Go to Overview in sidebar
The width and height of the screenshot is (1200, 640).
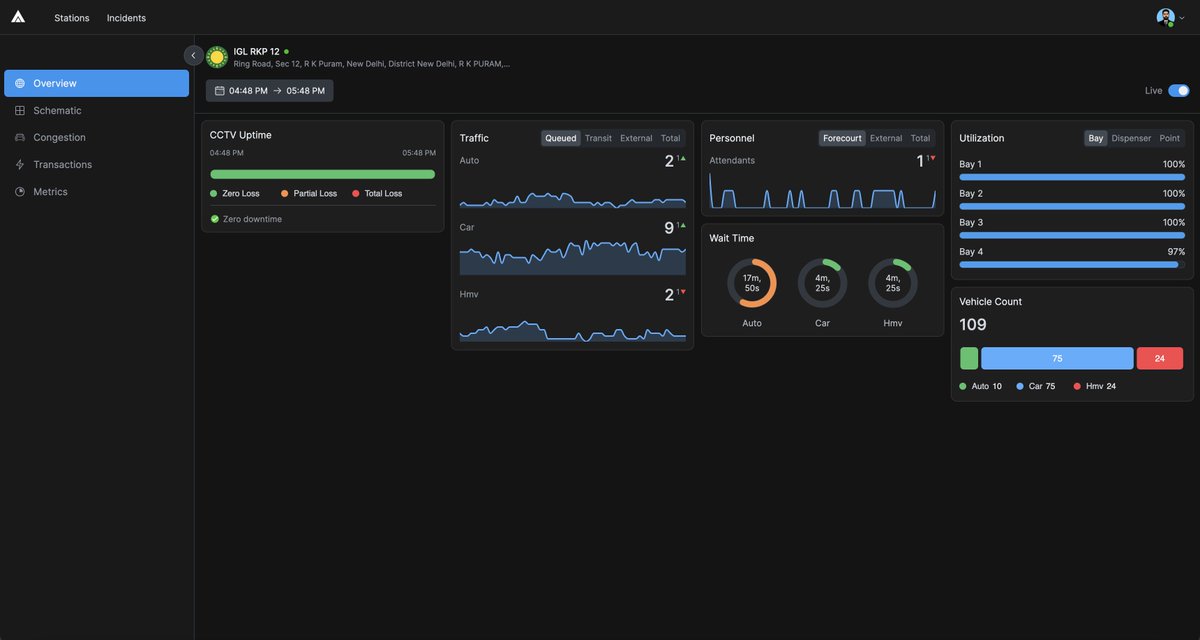coord(96,83)
